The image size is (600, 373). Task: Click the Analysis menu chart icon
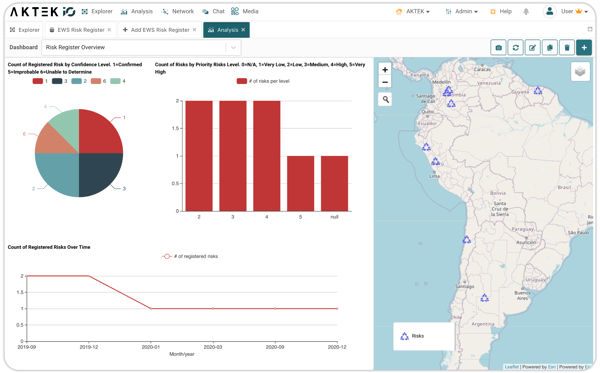coord(124,12)
